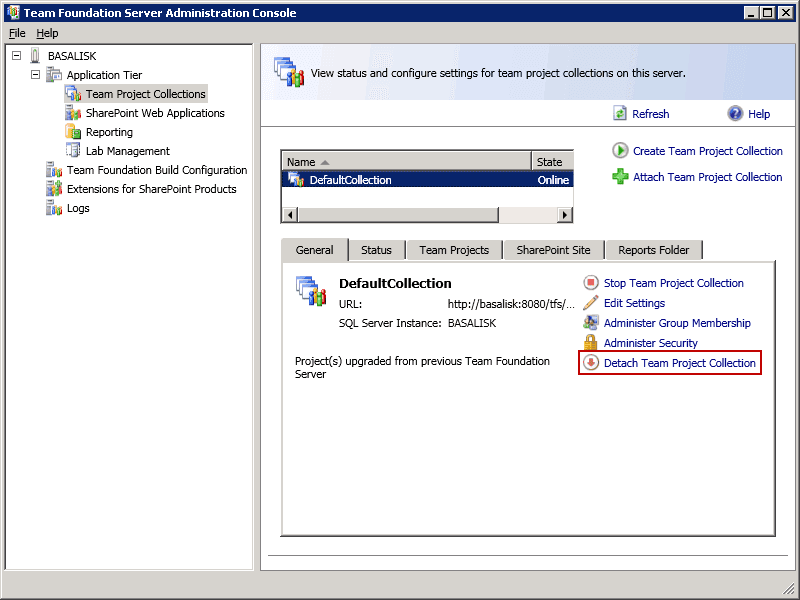The height and width of the screenshot is (600, 800).
Task: Click the padlock Administer Security icon
Action: pyautogui.click(x=591, y=343)
